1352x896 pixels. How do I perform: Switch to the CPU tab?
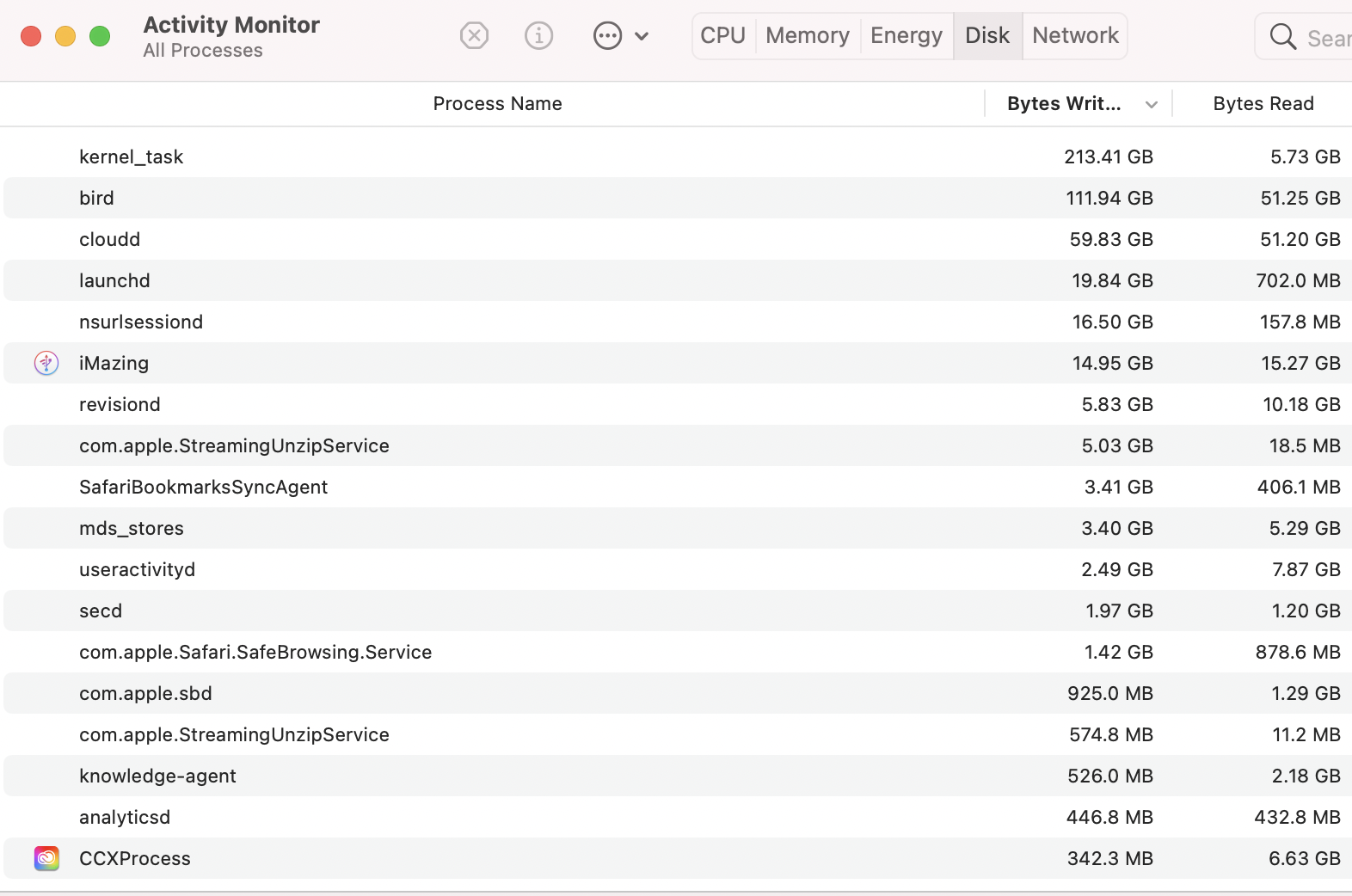722,36
